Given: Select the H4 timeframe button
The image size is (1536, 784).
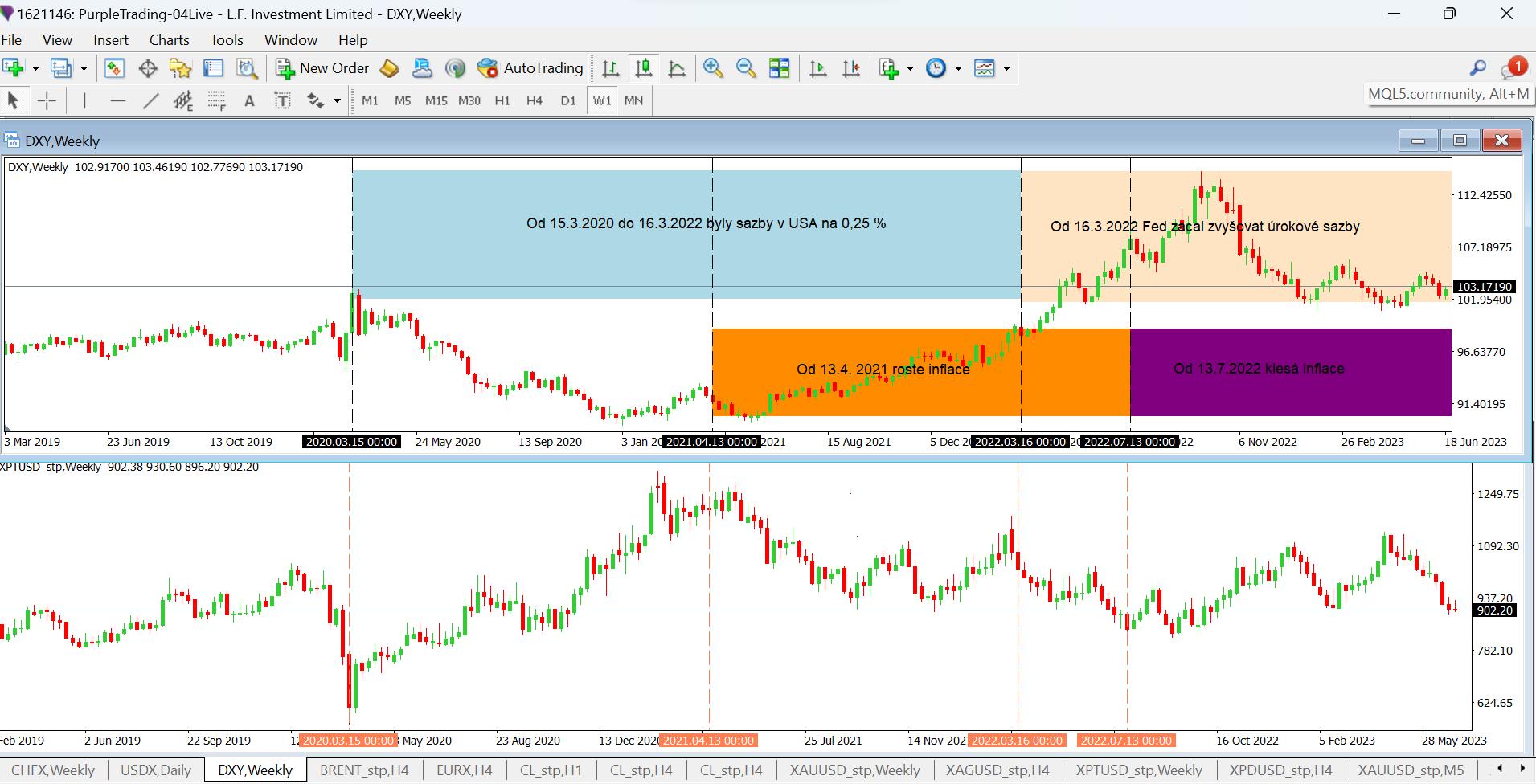Looking at the screenshot, I should pyautogui.click(x=535, y=100).
